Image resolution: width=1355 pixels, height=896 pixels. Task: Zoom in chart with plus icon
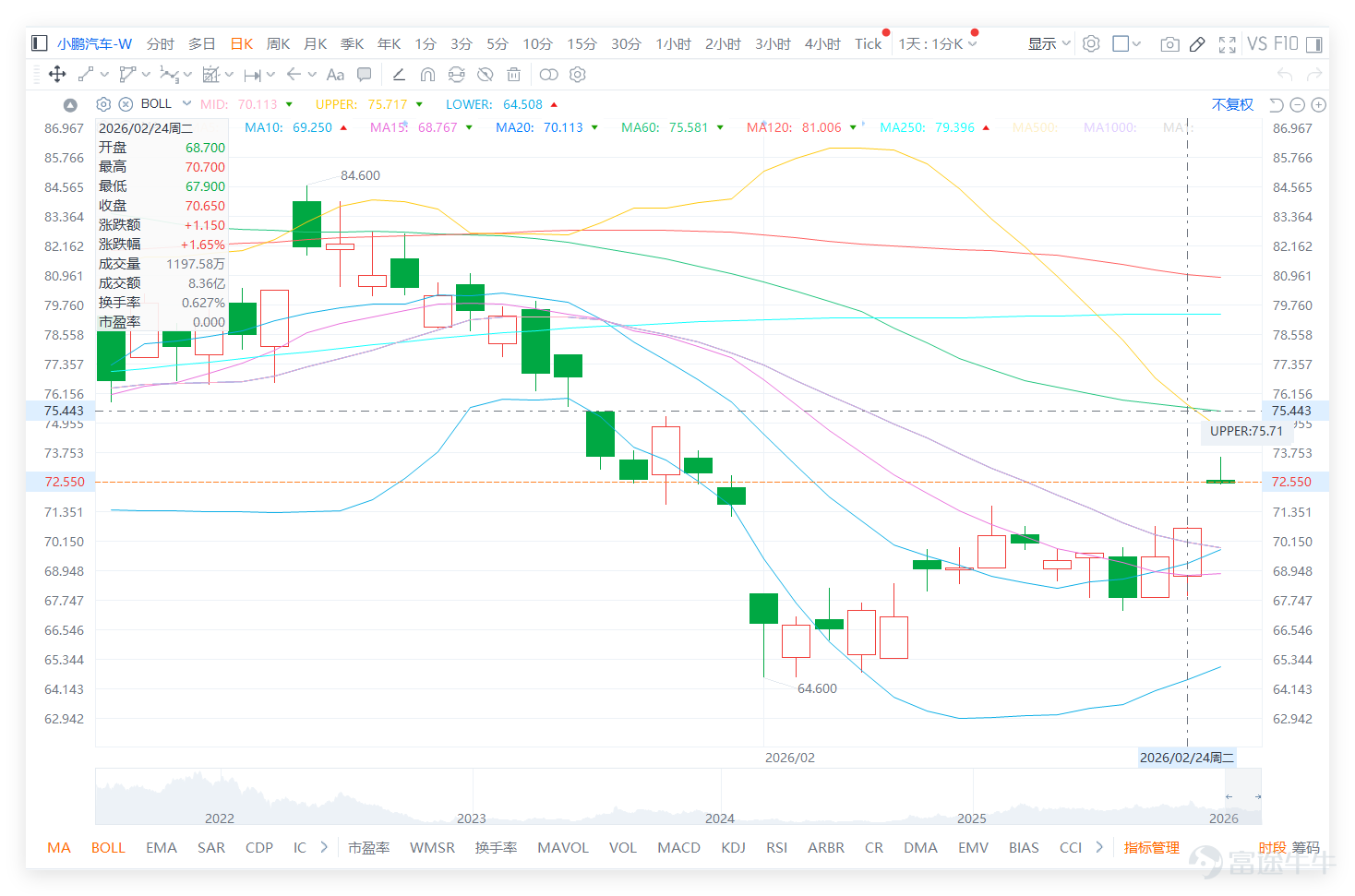point(1319,104)
